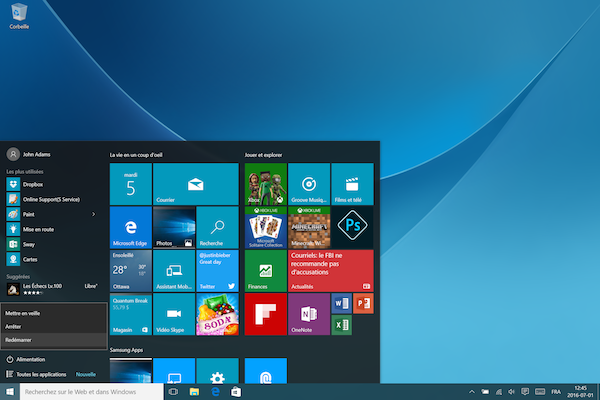
Task: Open the Actualités news tile
Action: (331, 271)
